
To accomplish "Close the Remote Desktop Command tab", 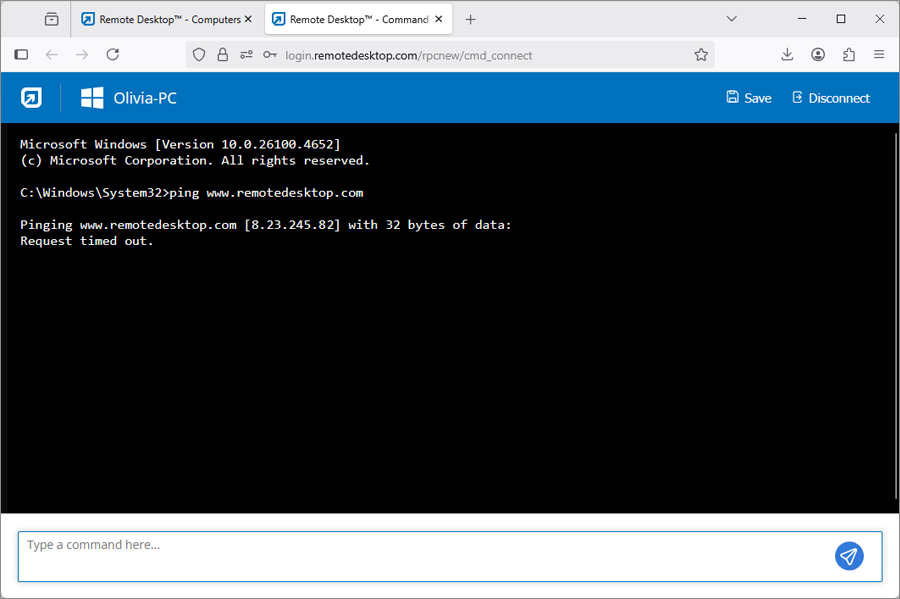I will click(x=441, y=19).
